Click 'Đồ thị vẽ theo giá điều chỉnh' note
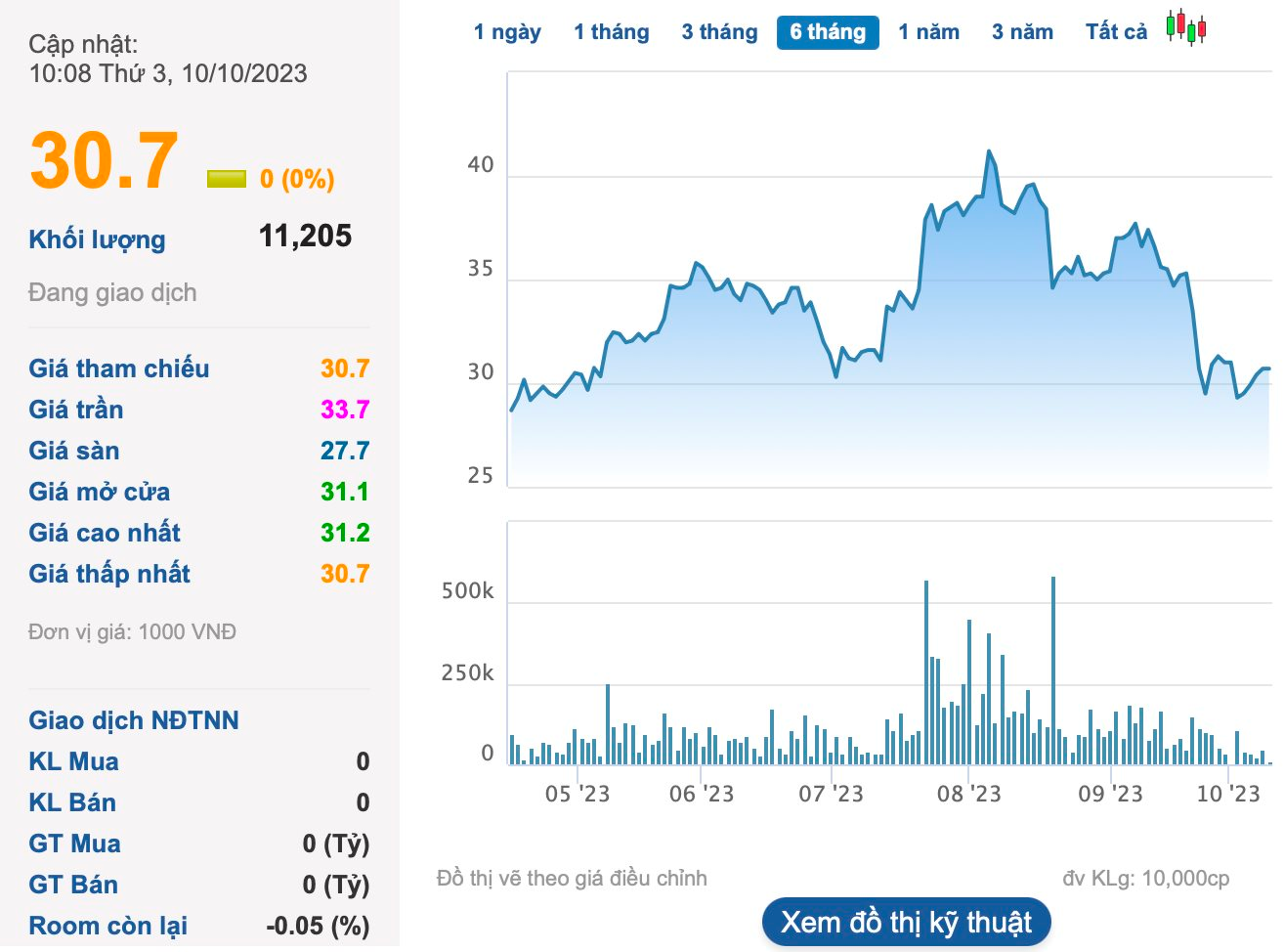The width and height of the screenshot is (1284, 952). (572, 878)
